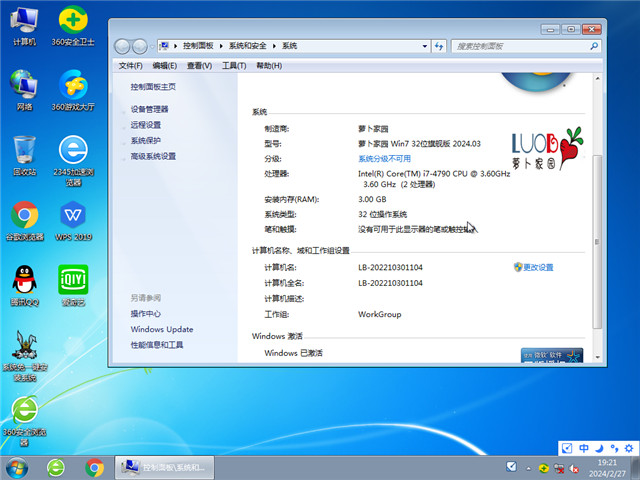The width and height of the screenshot is (640, 480).
Task: Click the scrollbar down arrow
Action: [x=598, y=357]
